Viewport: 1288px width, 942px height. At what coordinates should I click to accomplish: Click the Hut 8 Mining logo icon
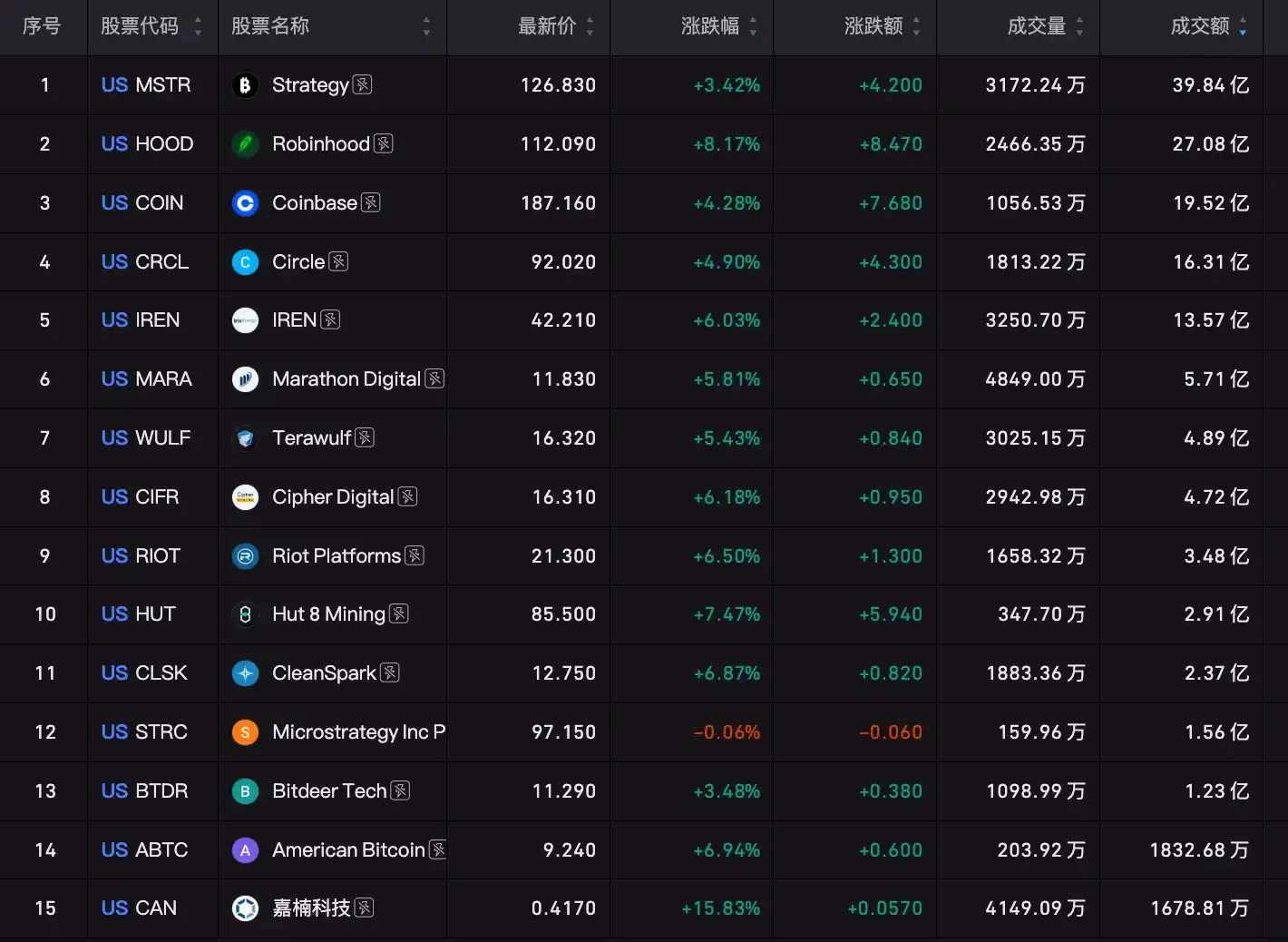[x=245, y=614]
